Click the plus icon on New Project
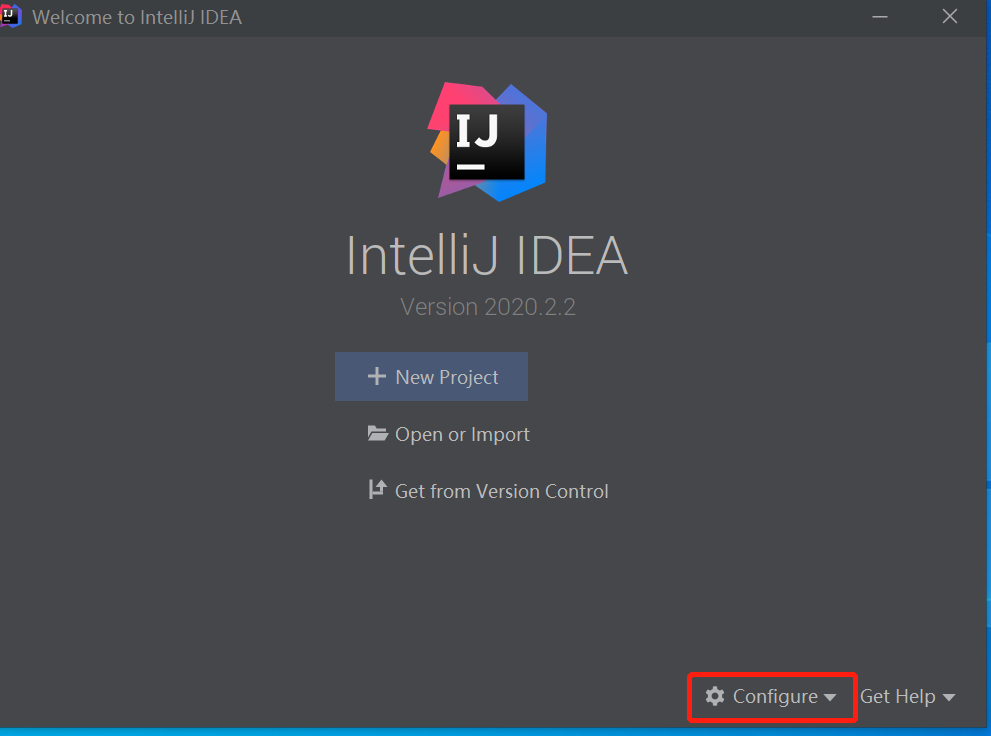Image resolution: width=991 pixels, height=736 pixels. click(376, 376)
